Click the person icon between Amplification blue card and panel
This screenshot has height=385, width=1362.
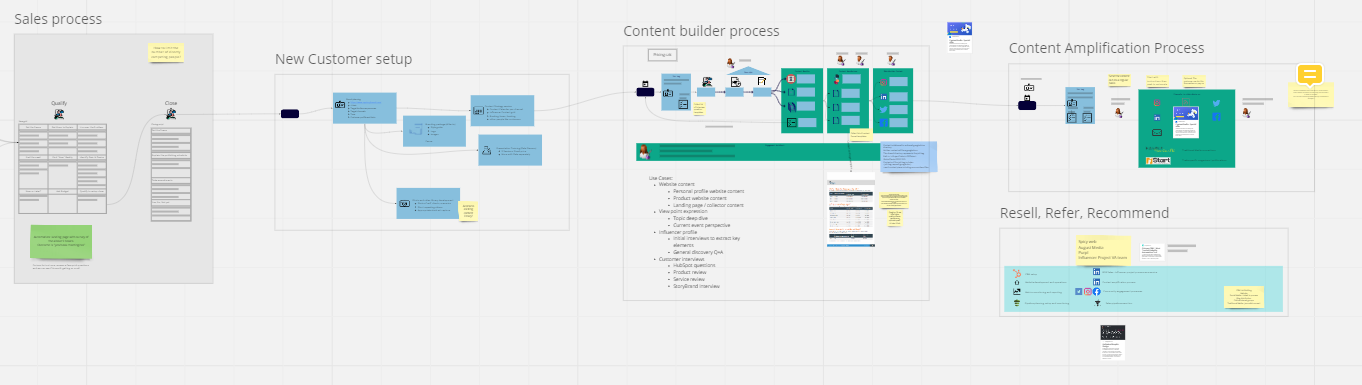click(1119, 114)
